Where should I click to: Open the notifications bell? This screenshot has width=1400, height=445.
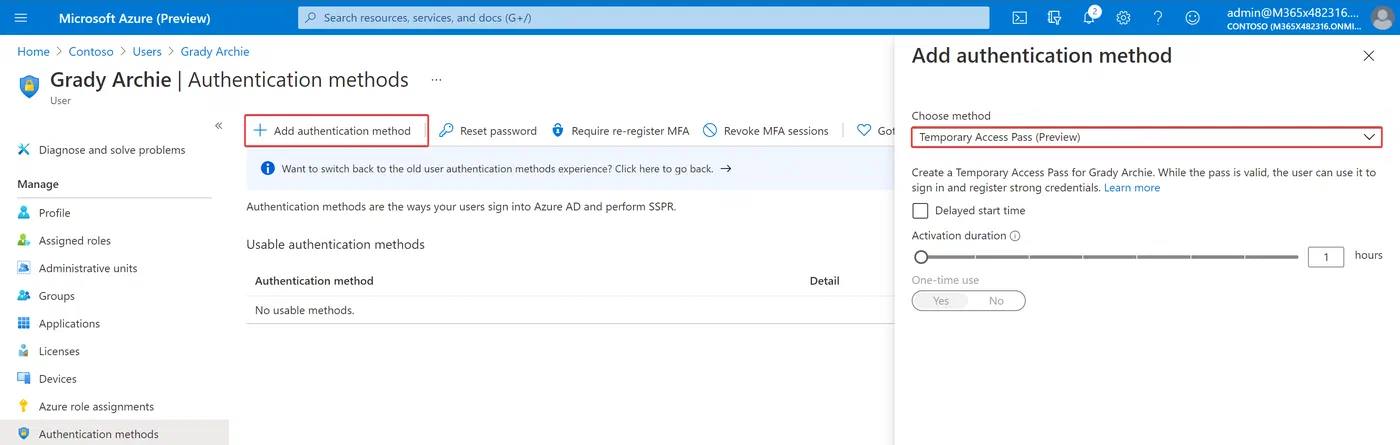click(x=1090, y=18)
